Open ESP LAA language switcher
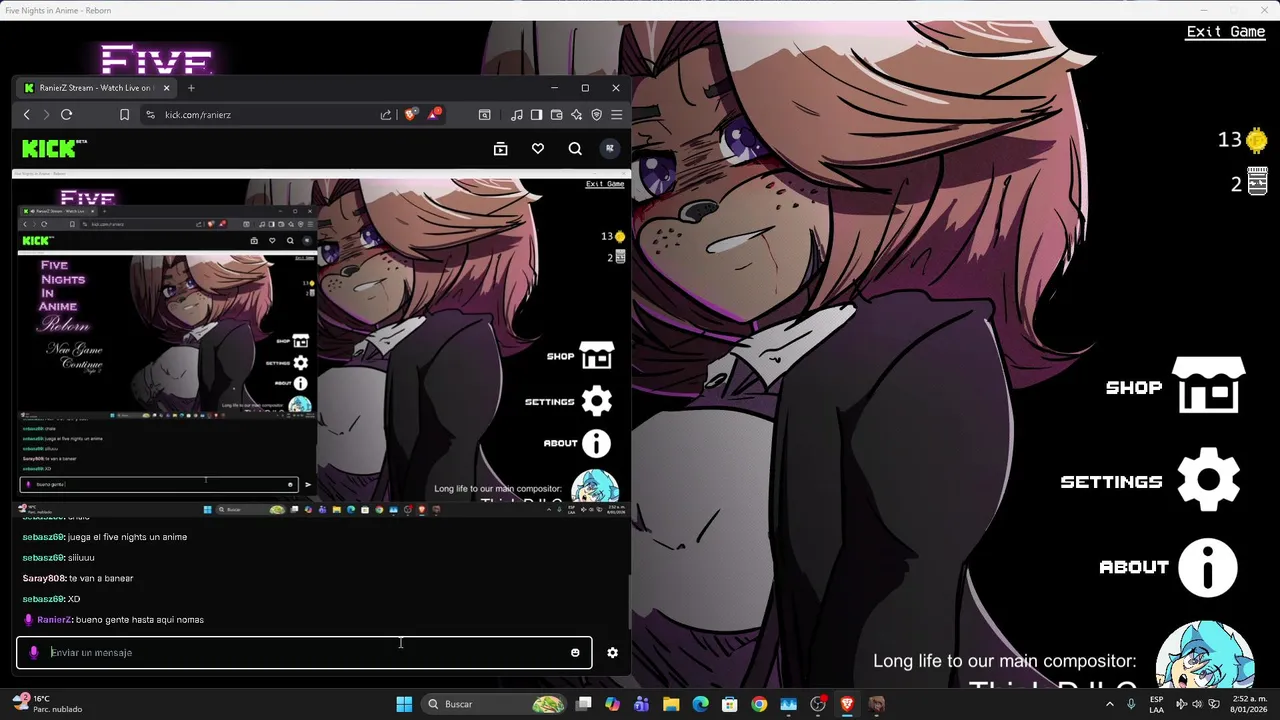Image resolution: width=1280 pixels, height=720 pixels. point(1157,704)
